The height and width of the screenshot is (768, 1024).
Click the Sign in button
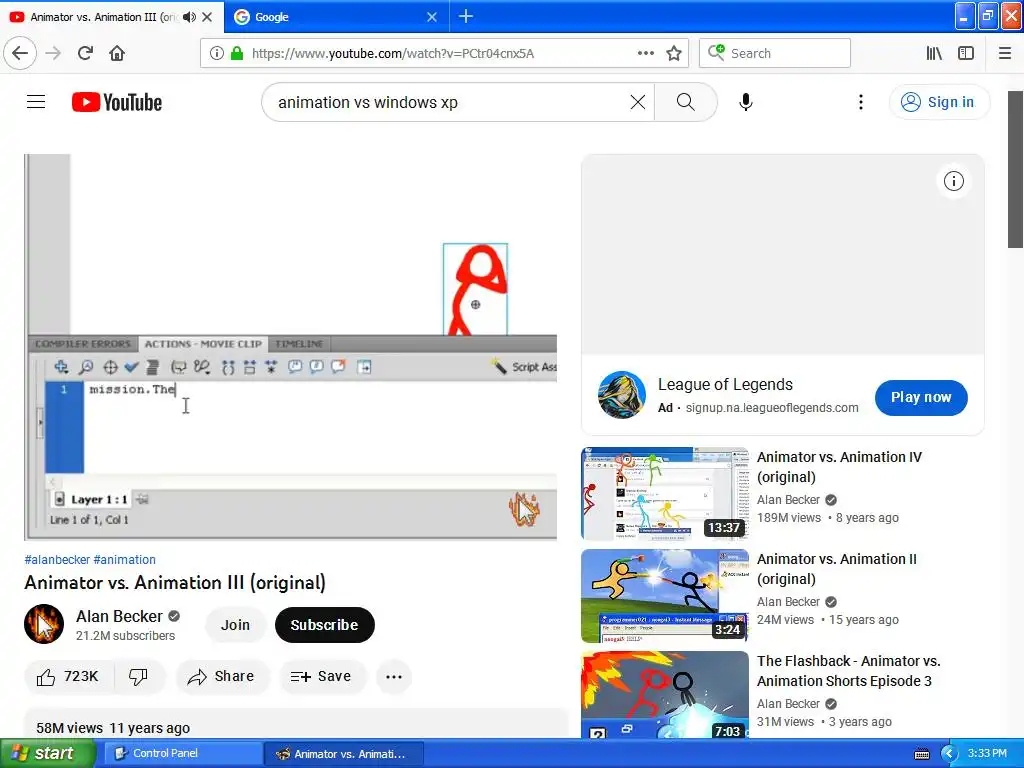(938, 102)
